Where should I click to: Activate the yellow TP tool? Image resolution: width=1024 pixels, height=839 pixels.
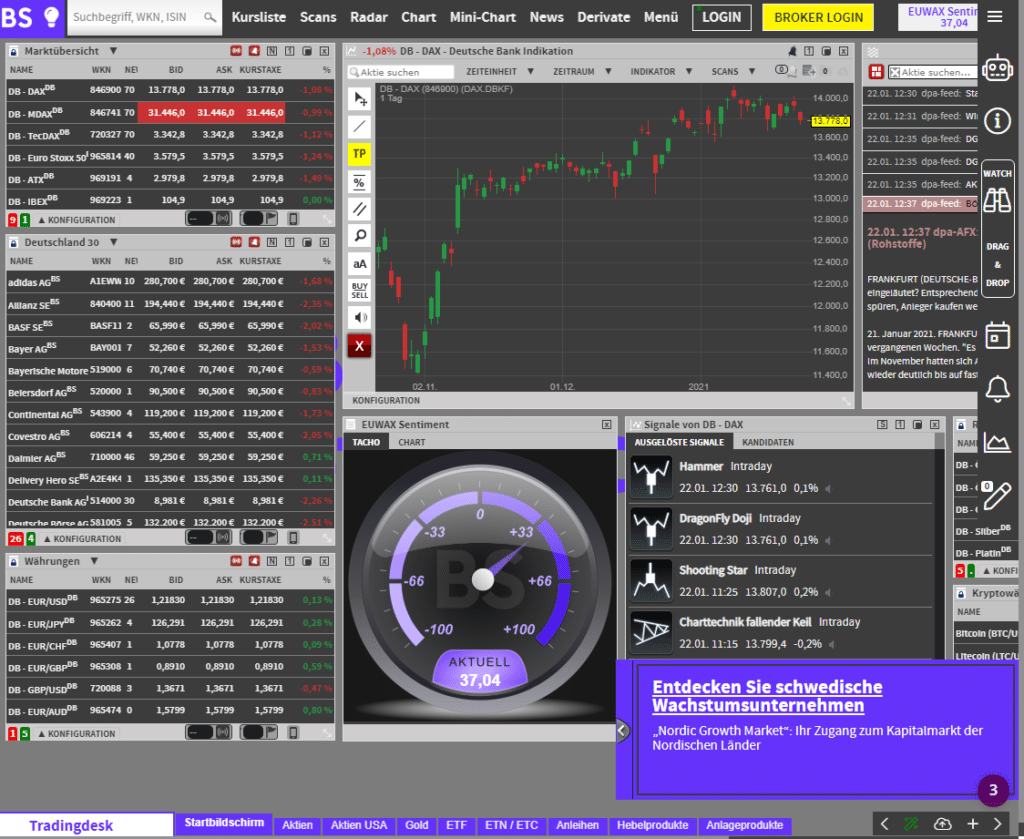[358, 154]
